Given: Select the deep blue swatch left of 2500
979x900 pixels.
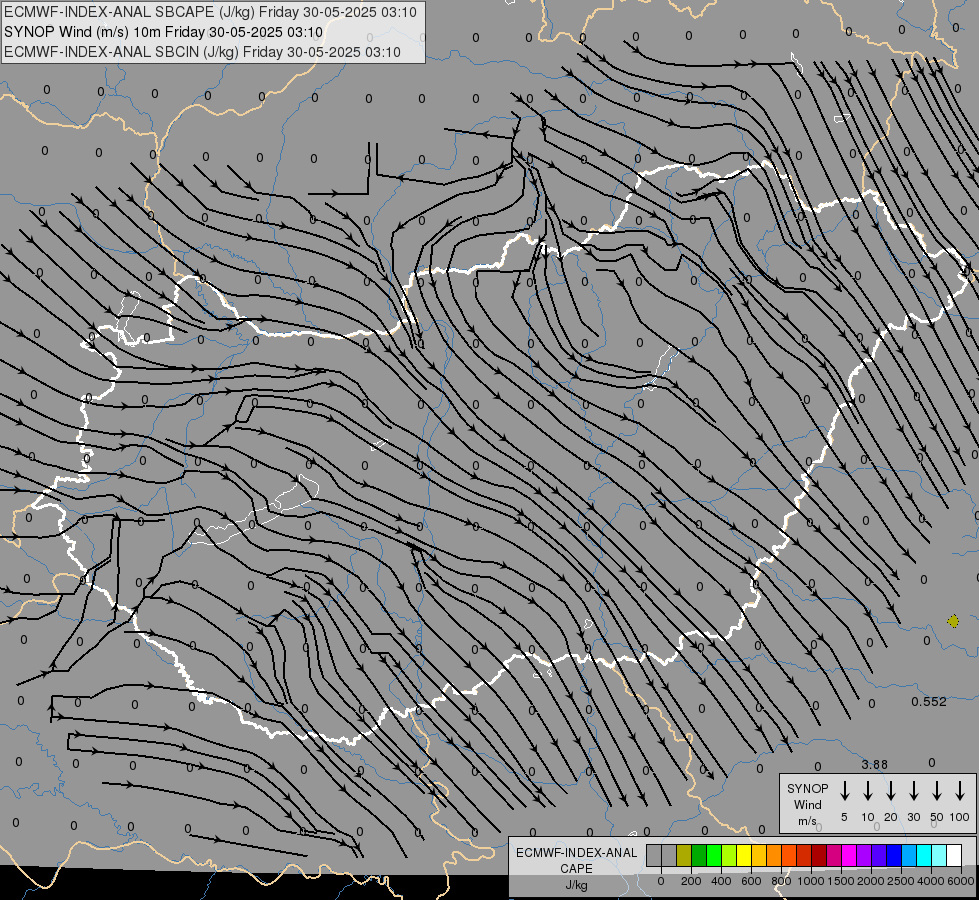Looking at the screenshot, I should [x=894, y=856].
